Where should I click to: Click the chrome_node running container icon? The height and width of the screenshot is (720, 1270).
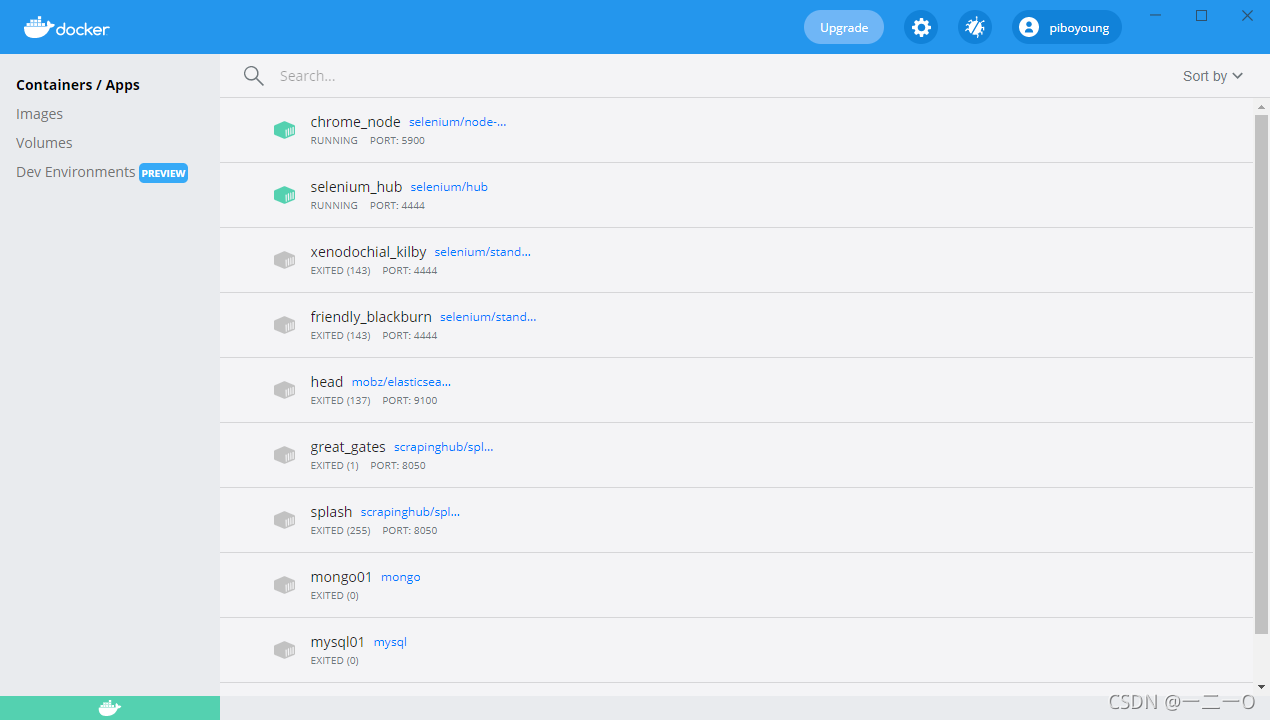285,130
